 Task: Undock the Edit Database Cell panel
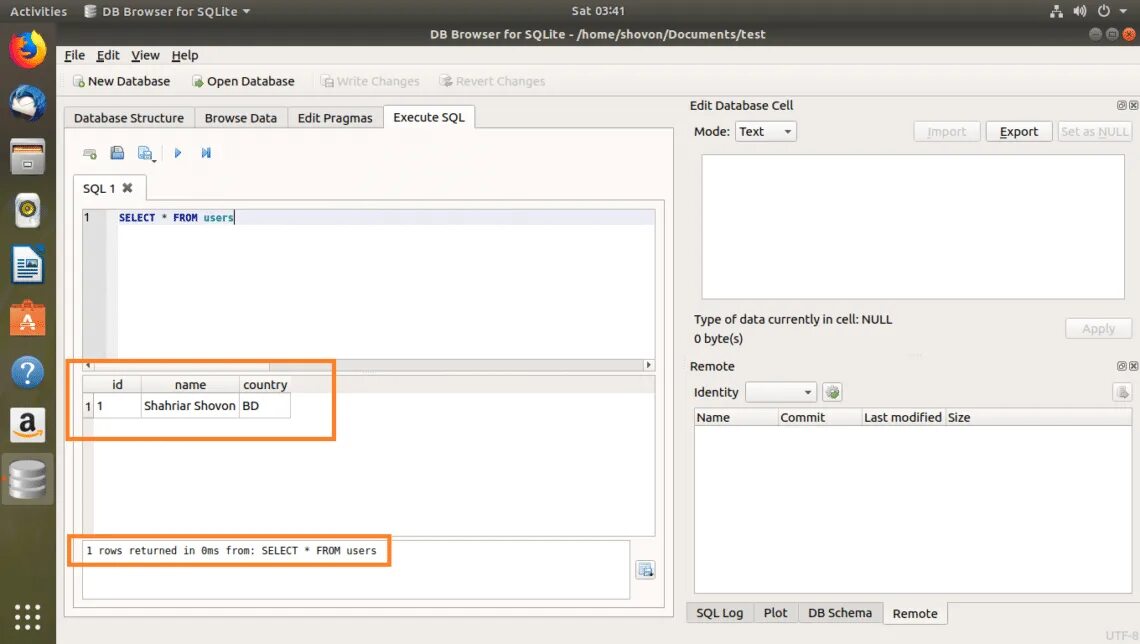(1121, 105)
